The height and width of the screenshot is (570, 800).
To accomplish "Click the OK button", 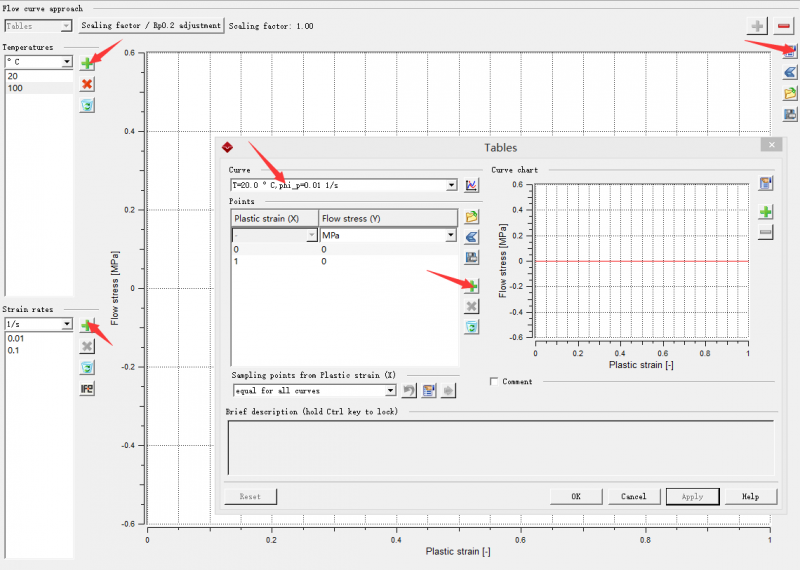I will coord(576,497).
